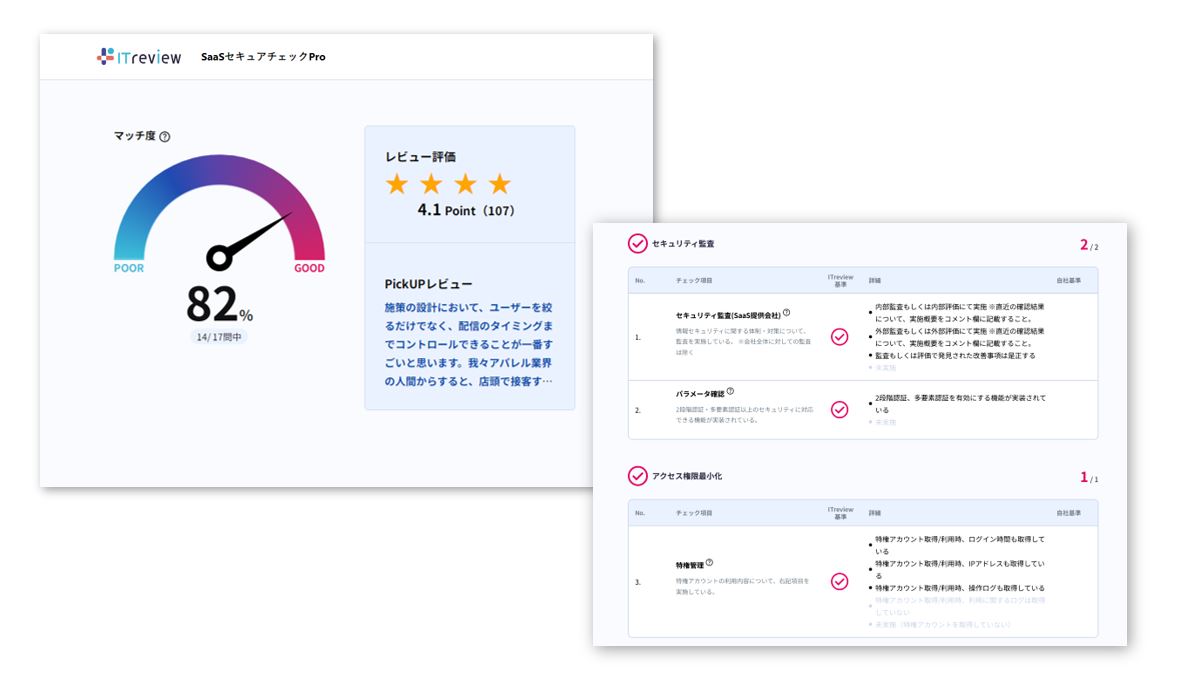Image resolution: width=1200 pixels, height=693 pixels.
Task: Click the セキュリティ監査(SaaS提供会社) item name
Action: [x=728, y=316]
